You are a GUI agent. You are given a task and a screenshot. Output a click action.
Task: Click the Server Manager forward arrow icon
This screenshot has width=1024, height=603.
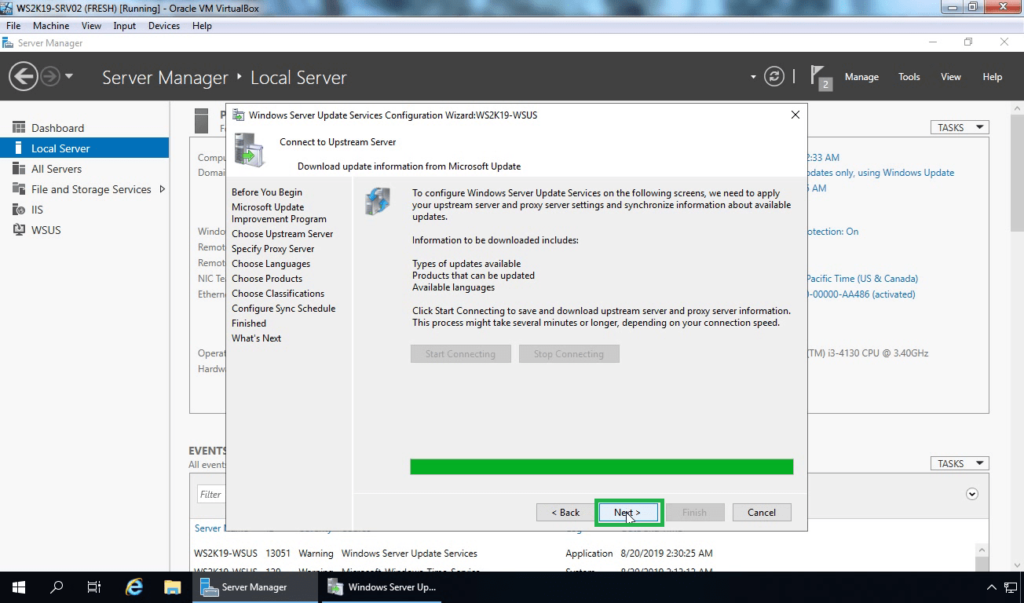pos(50,76)
